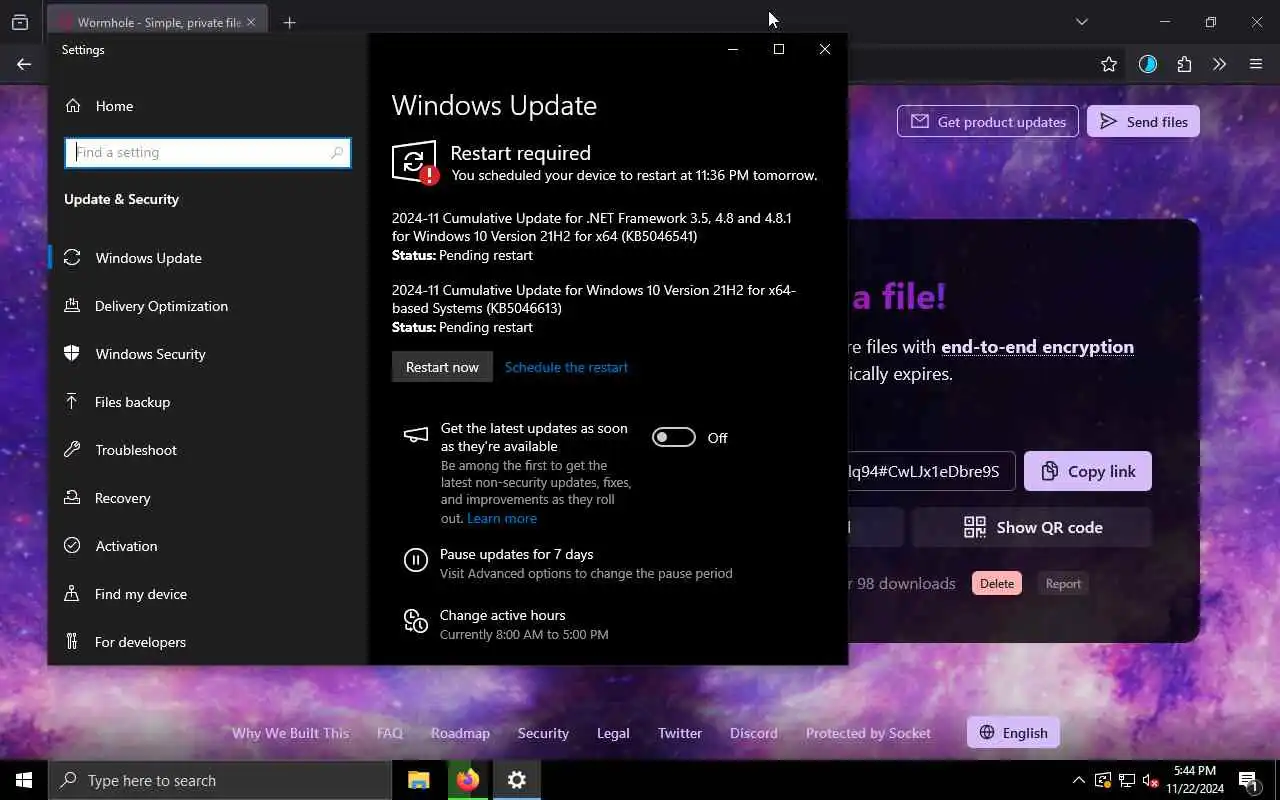
Task: Show hidden system tray icons
Action: [1078, 780]
